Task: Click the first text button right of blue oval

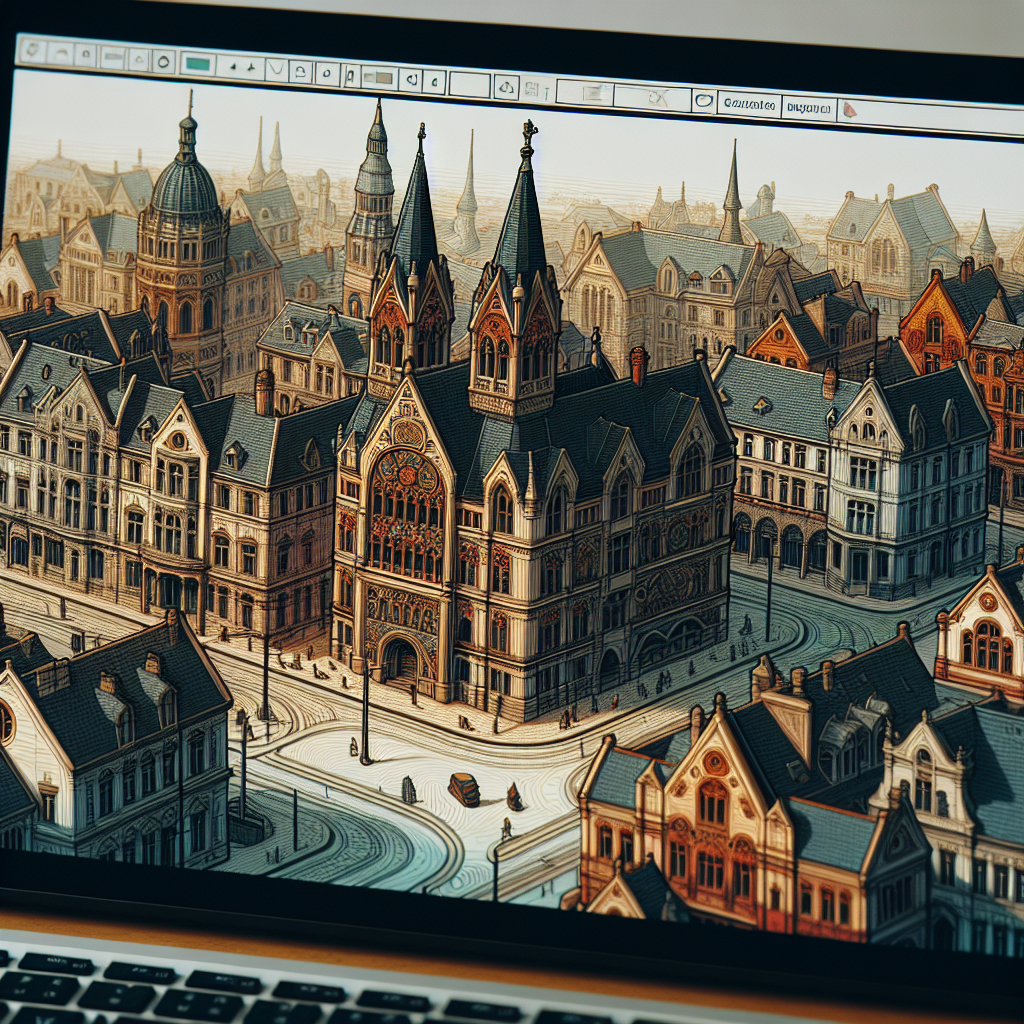Action: tap(749, 104)
